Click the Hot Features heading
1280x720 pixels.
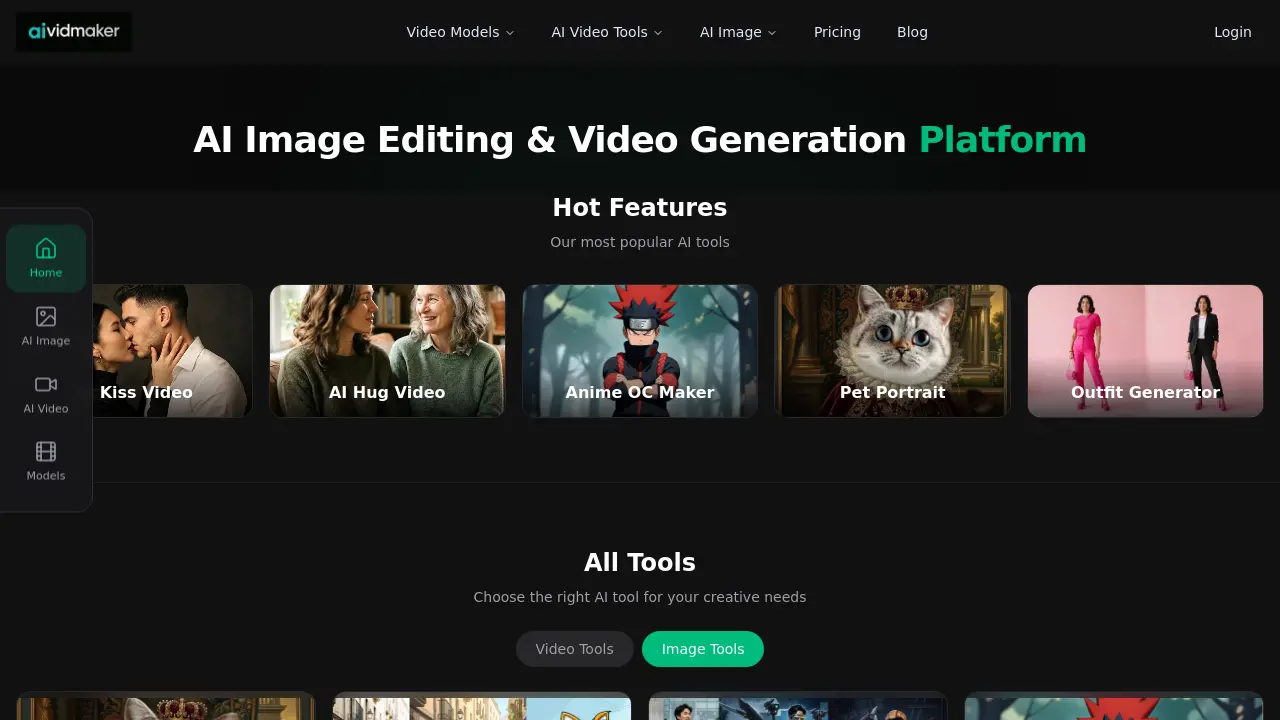[640, 207]
